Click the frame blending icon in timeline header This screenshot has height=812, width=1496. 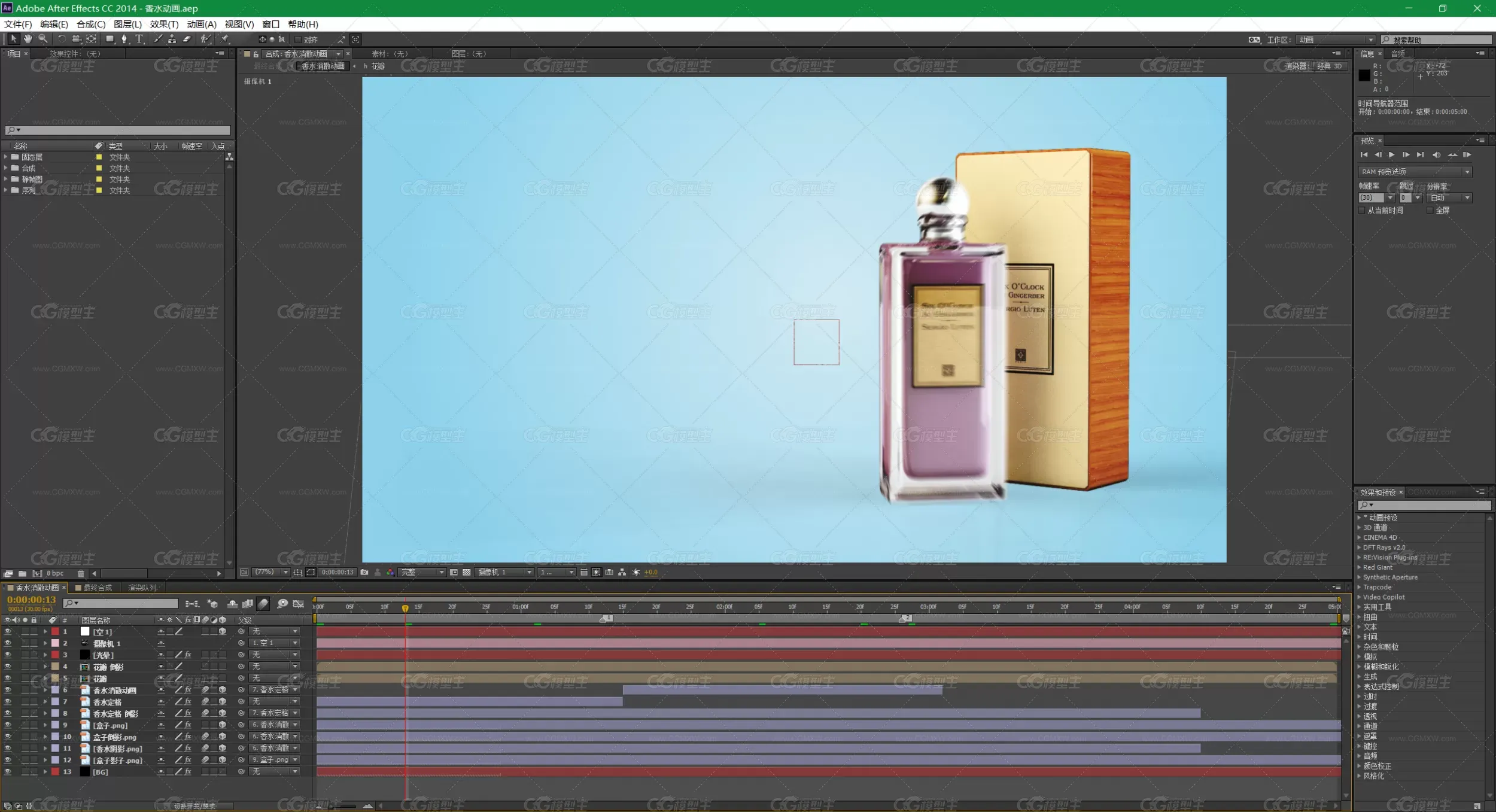tap(248, 604)
